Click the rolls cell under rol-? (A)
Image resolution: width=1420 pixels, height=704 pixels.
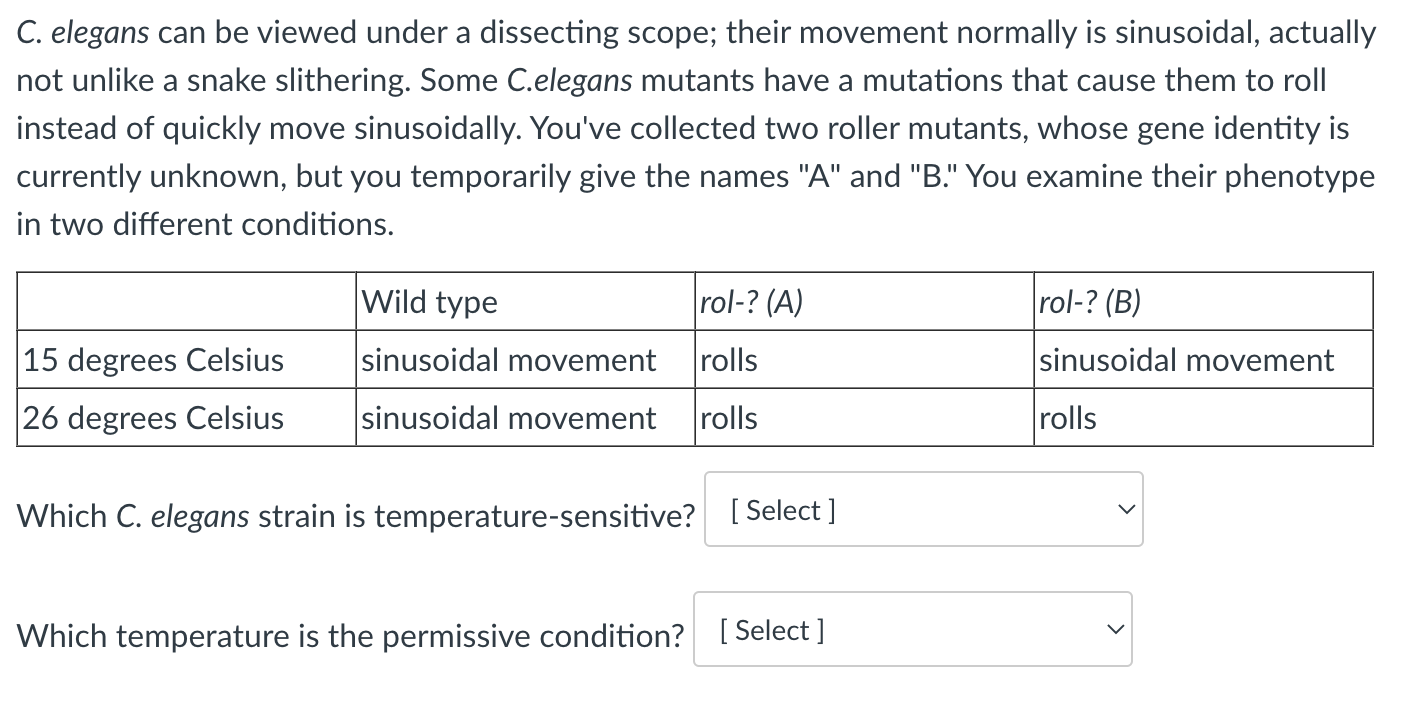point(728,360)
